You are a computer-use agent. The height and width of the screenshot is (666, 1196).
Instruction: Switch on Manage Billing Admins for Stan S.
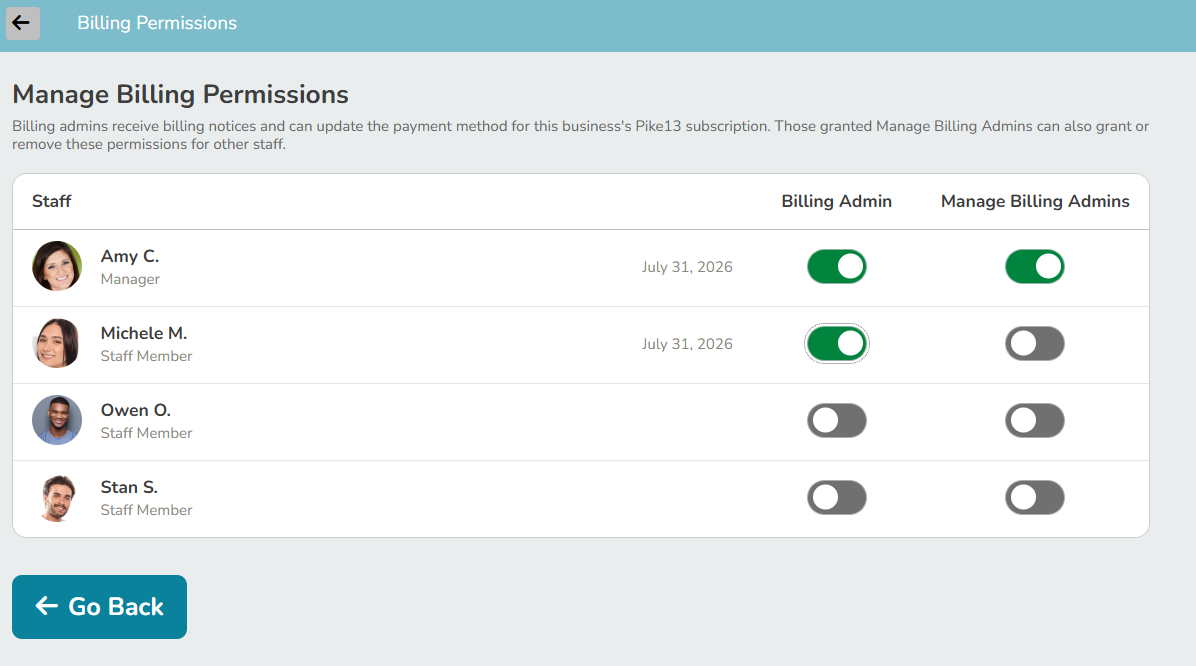(1034, 497)
